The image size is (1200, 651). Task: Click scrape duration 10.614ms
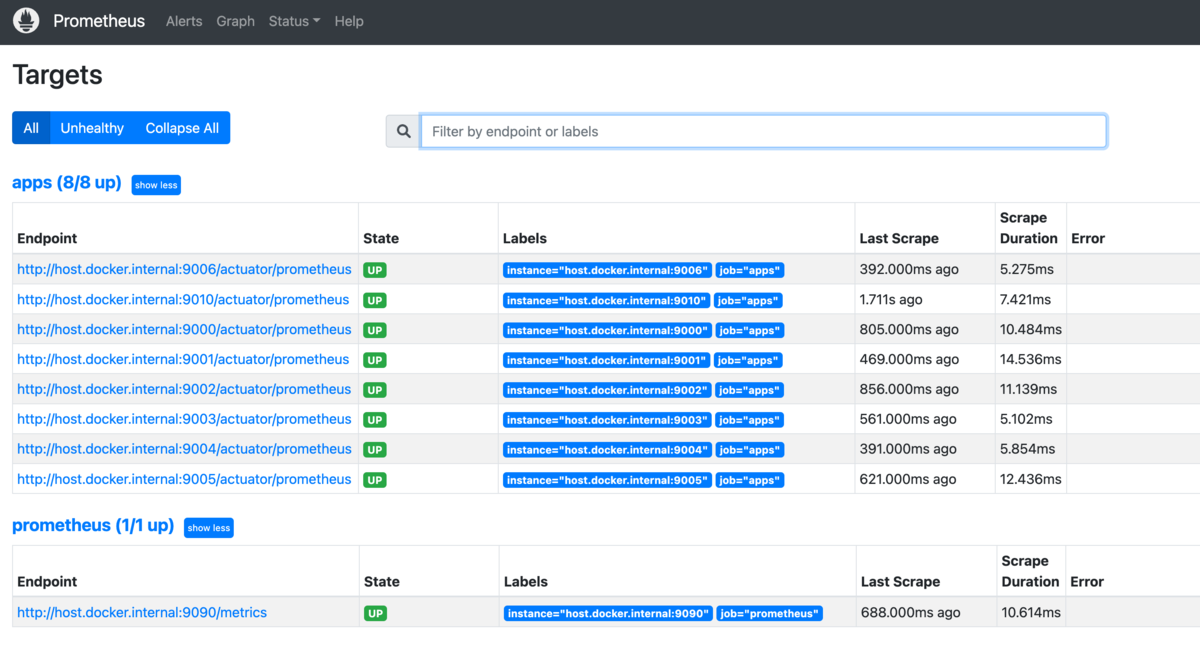click(x=1032, y=612)
